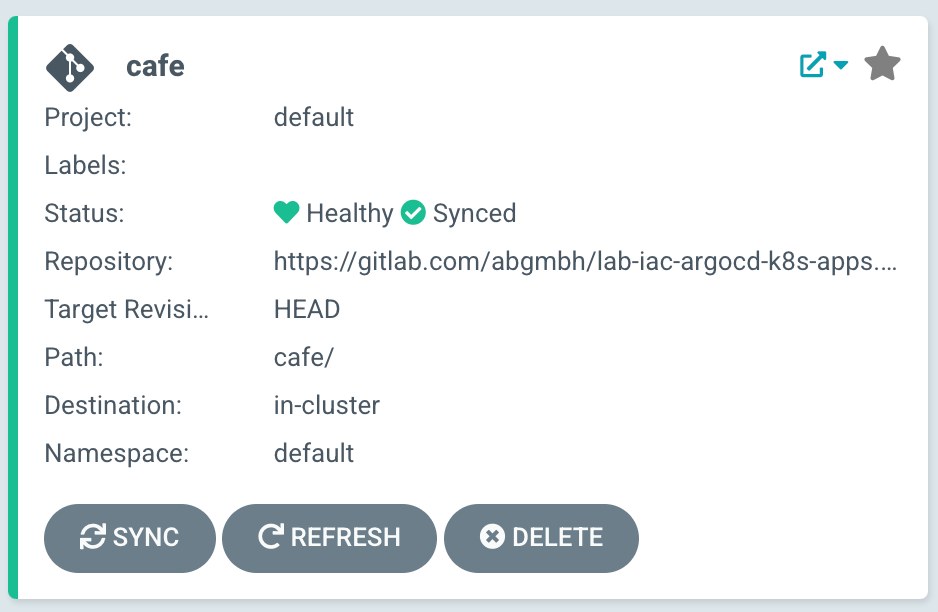
Task: Click the in-cluster destination value
Action: point(327,406)
